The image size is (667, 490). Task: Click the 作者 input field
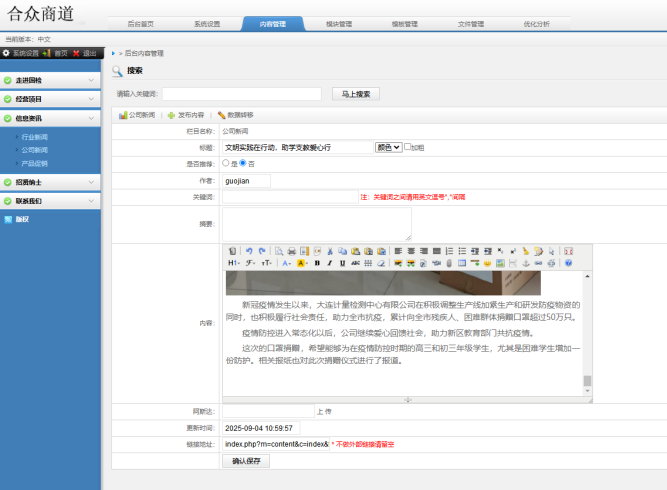pos(246,180)
